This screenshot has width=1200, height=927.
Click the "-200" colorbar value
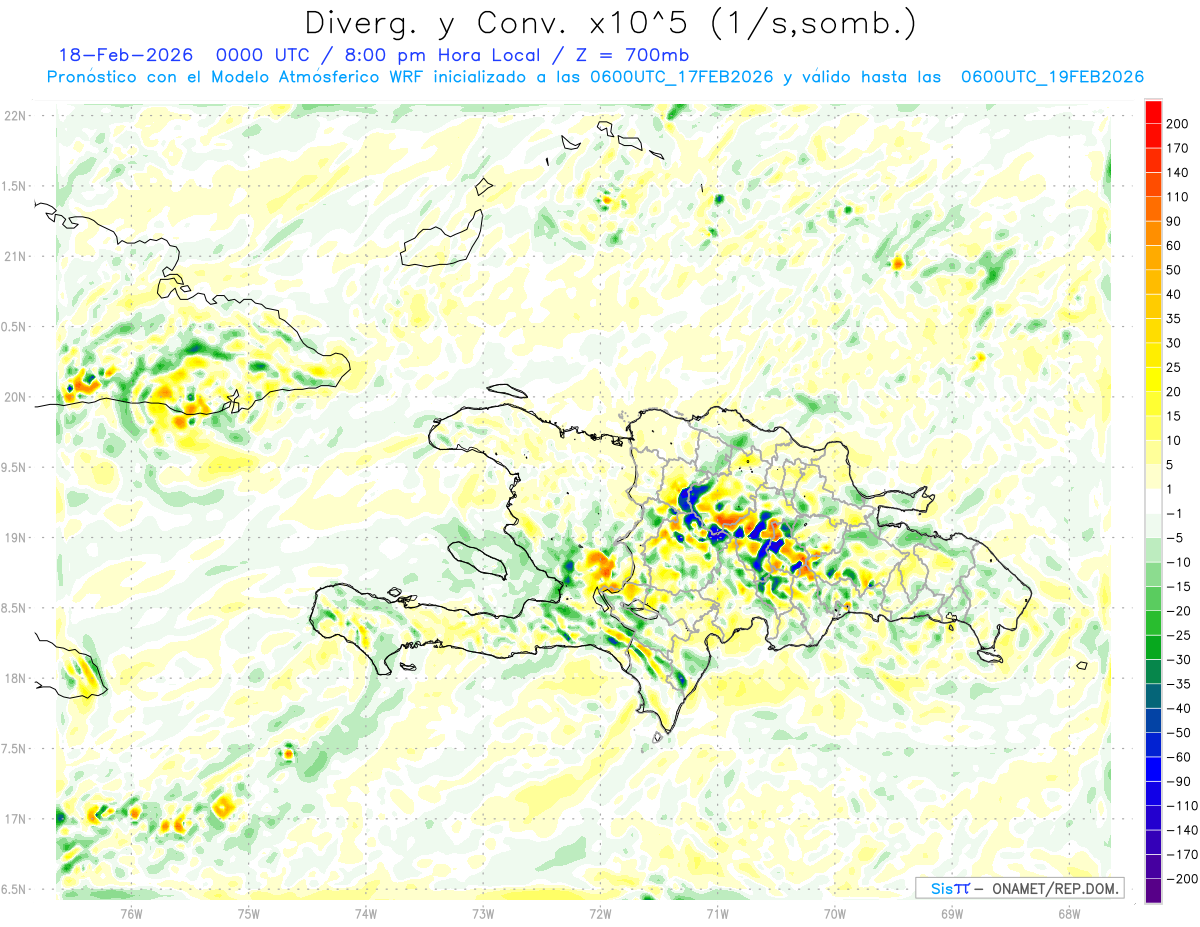[1181, 879]
